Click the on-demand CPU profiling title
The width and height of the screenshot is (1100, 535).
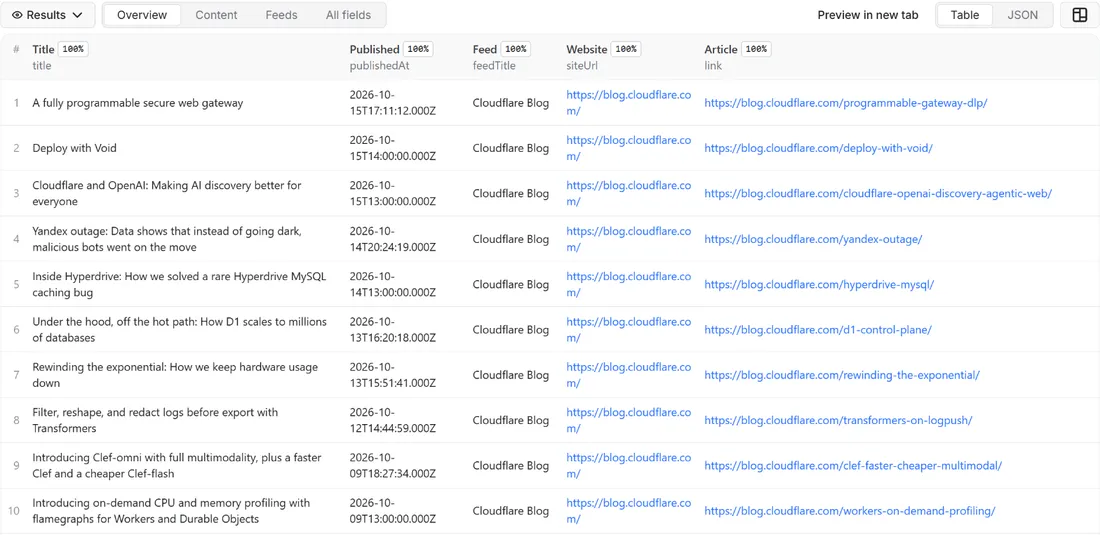click(171, 511)
